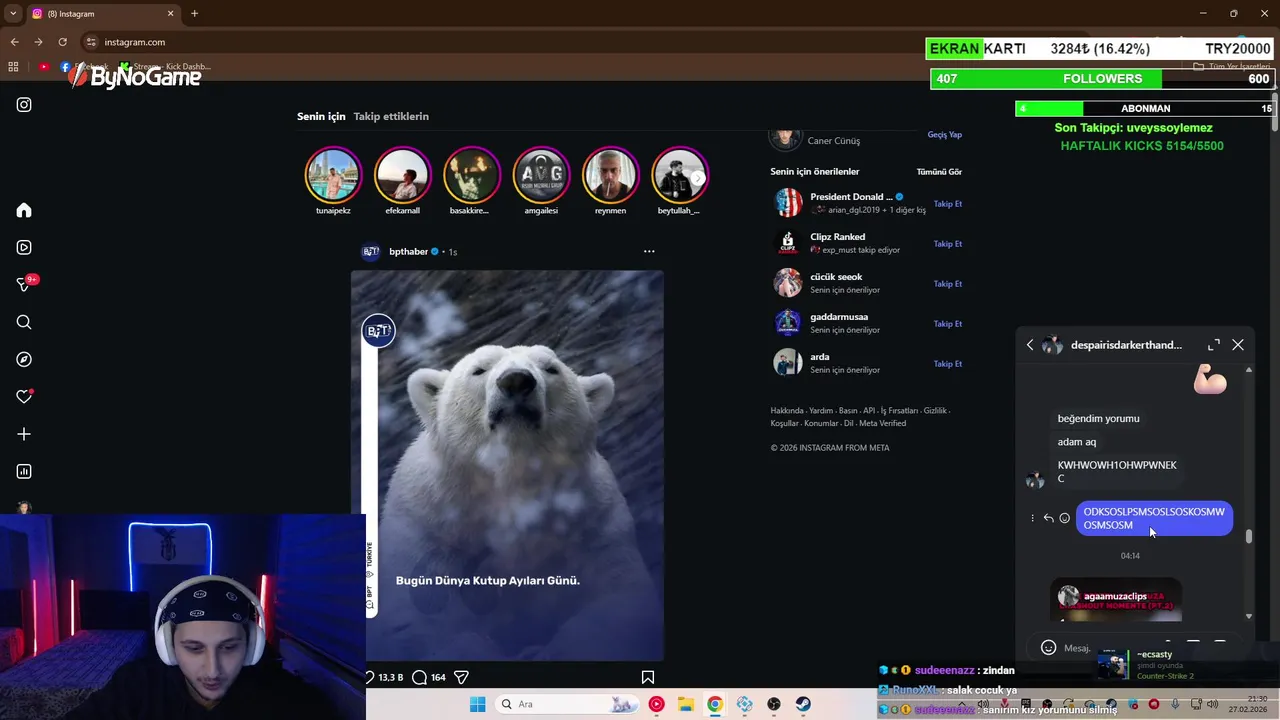Open Chrome from the taskbar

pos(715,704)
